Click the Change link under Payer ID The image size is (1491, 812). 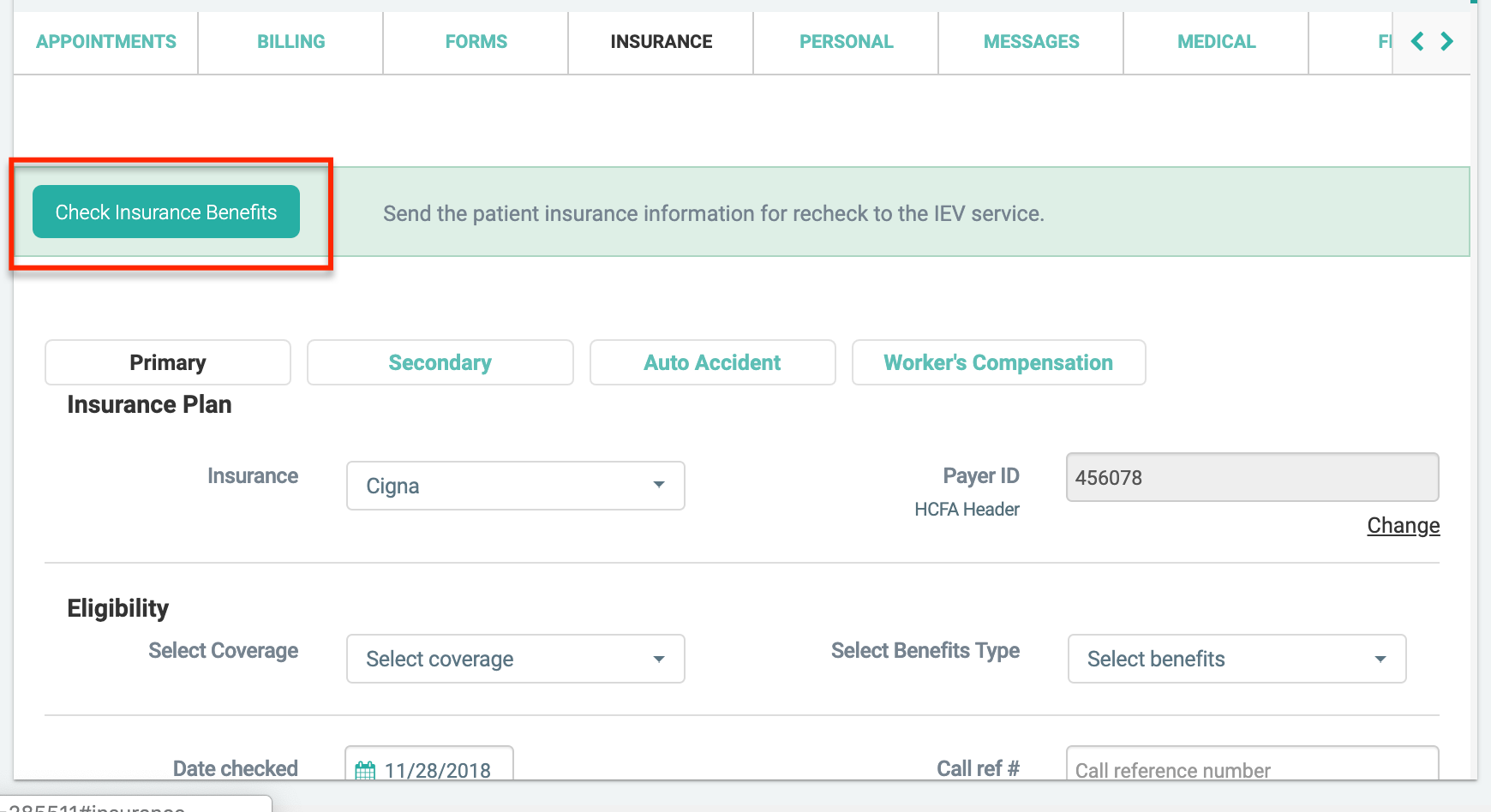point(1403,526)
